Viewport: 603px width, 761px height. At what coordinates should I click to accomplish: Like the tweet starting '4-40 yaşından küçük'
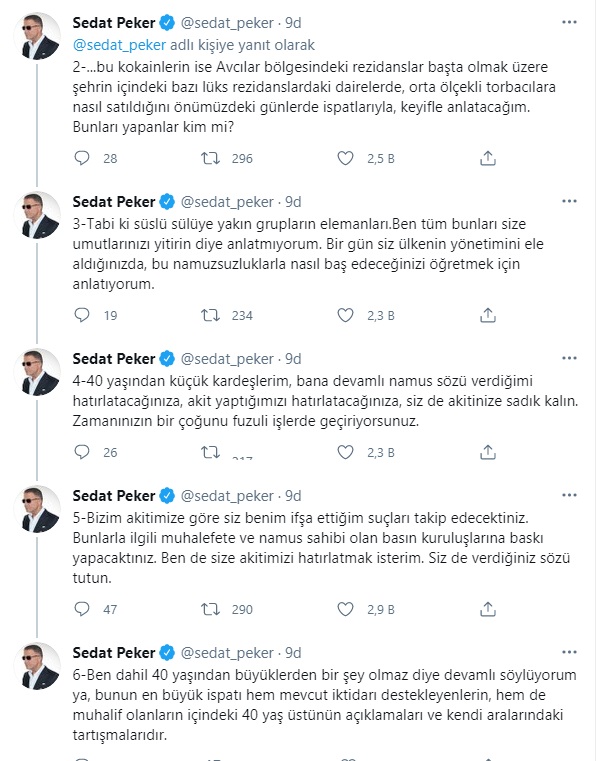click(345, 452)
